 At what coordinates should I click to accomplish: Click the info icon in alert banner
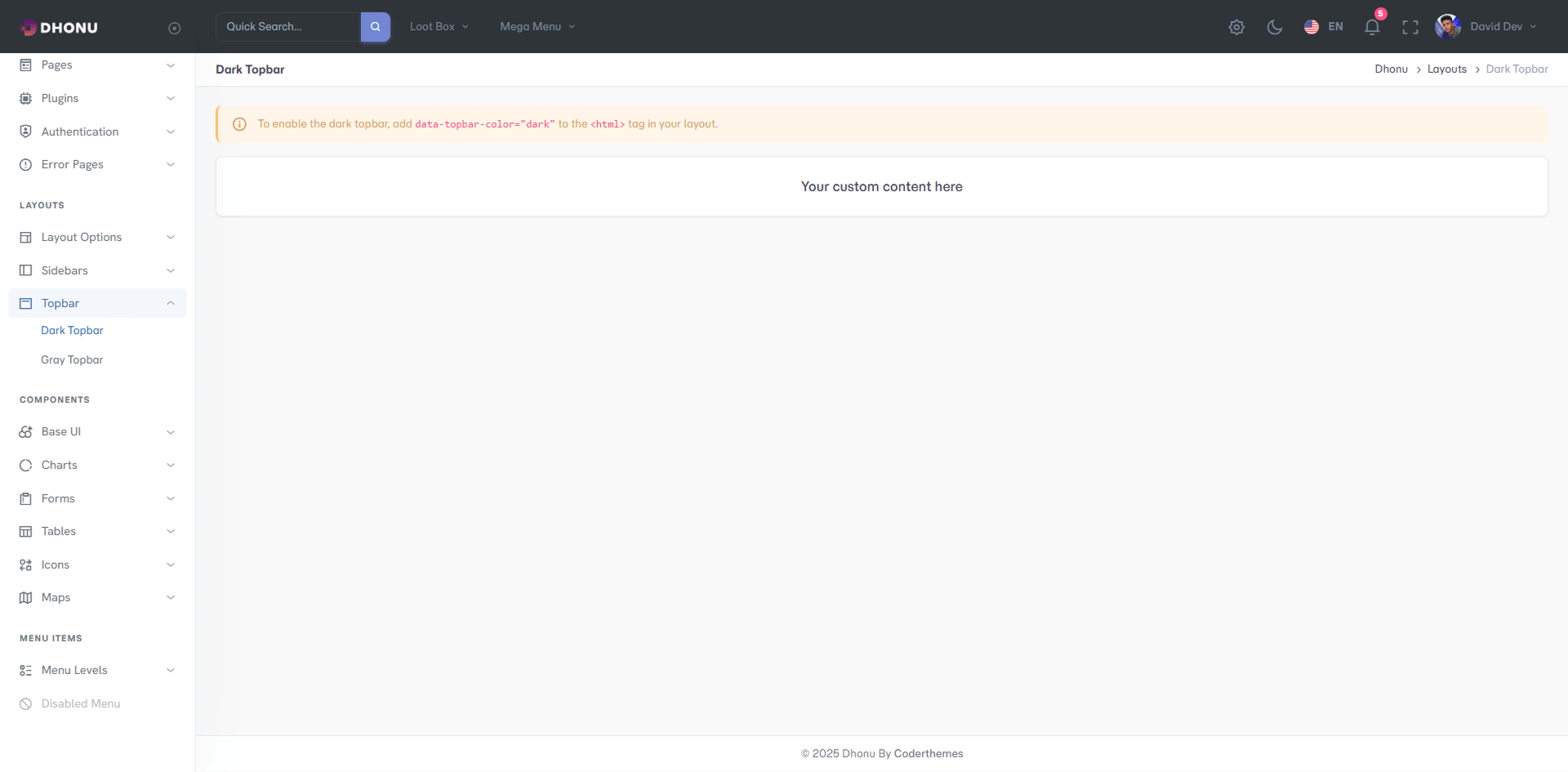coord(239,124)
